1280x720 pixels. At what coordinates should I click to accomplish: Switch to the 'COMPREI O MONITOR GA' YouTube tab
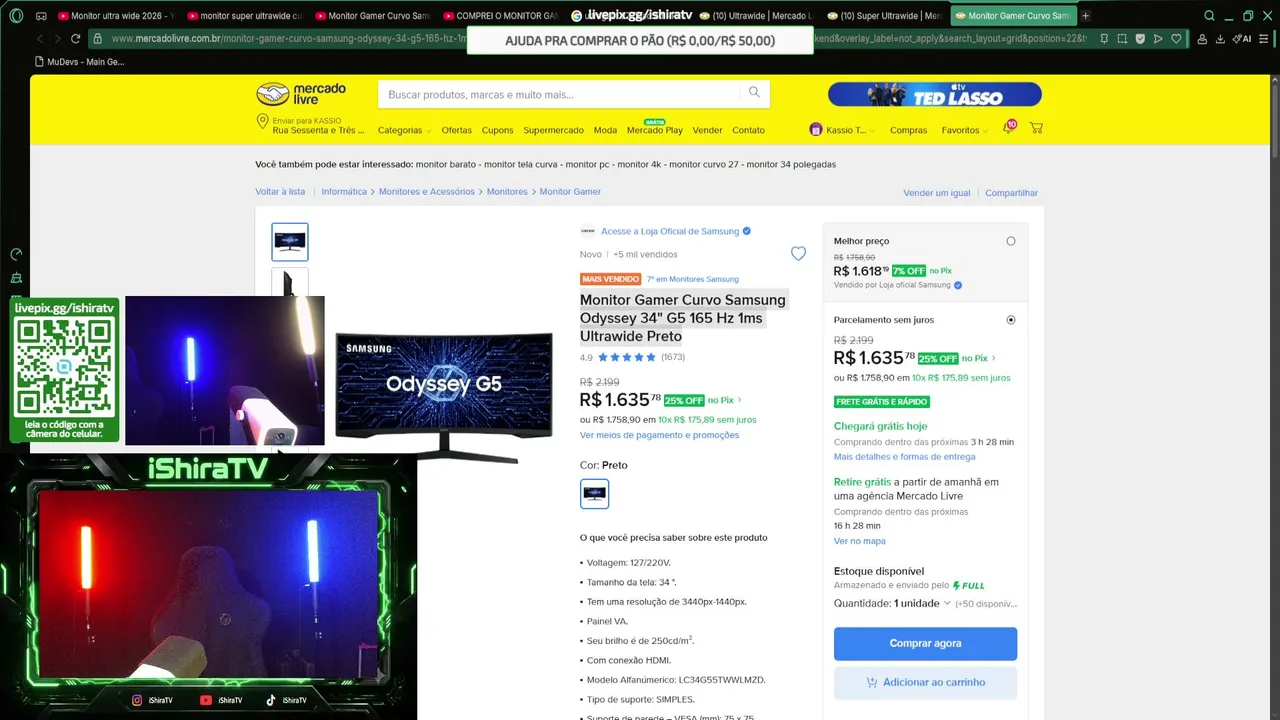pos(500,15)
